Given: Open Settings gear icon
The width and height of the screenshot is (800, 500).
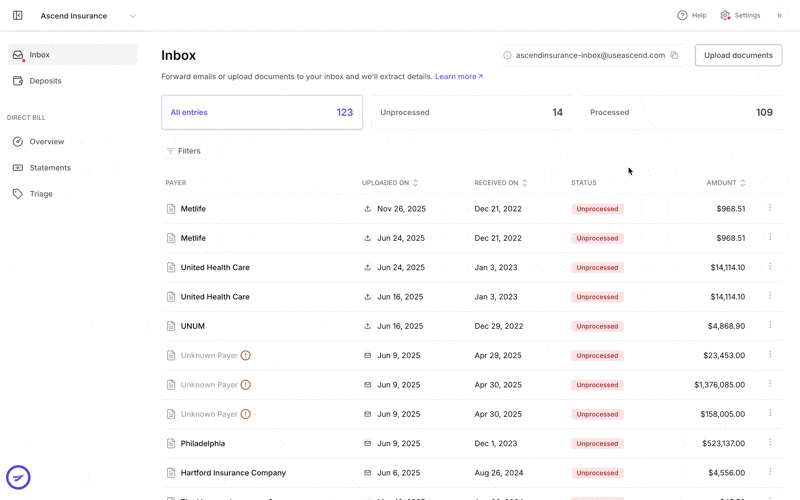Looking at the screenshot, I should click(x=725, y=15).
